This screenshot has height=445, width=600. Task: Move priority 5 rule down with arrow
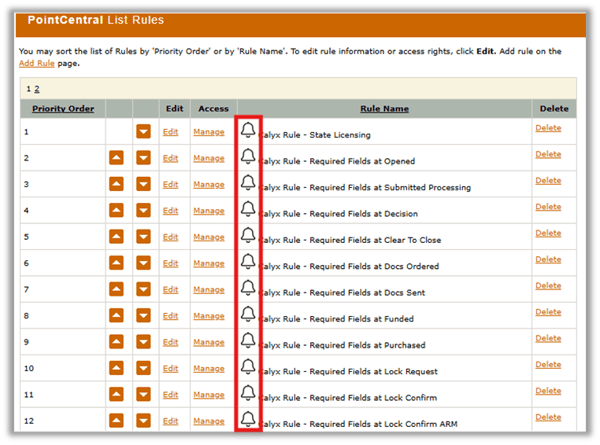coord(144,237)
